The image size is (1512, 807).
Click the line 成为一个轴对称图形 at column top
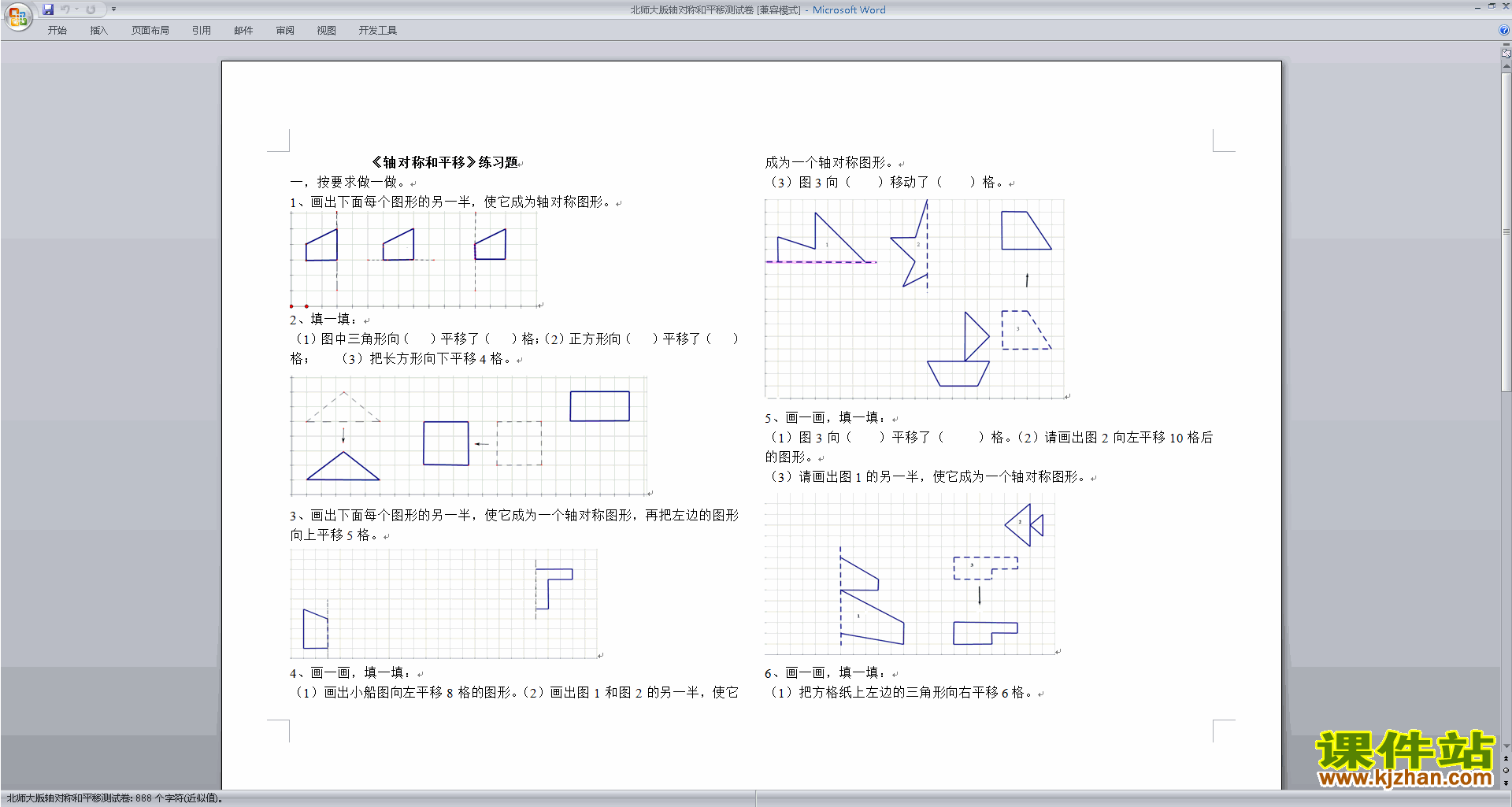(x=829, y=162)
